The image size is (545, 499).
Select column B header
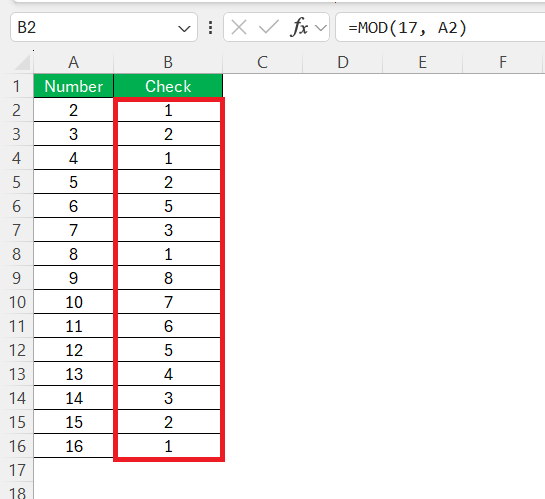(x=168, y=63)
